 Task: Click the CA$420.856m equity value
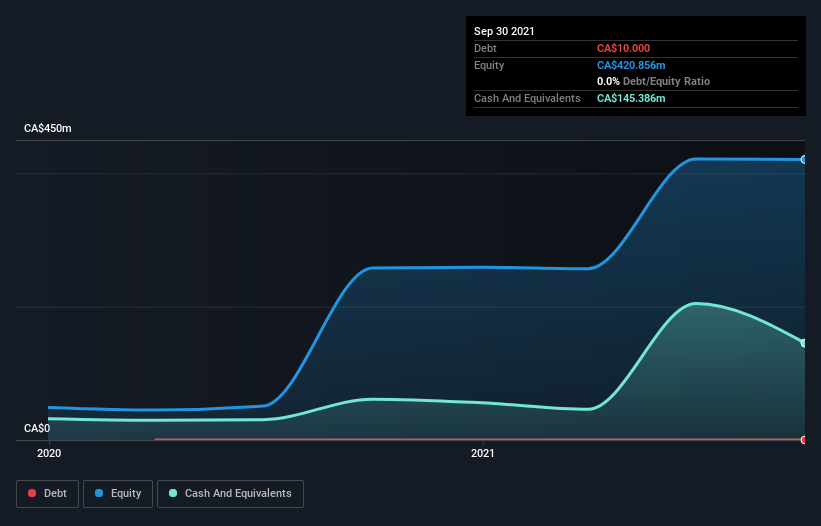pos(631,65)
